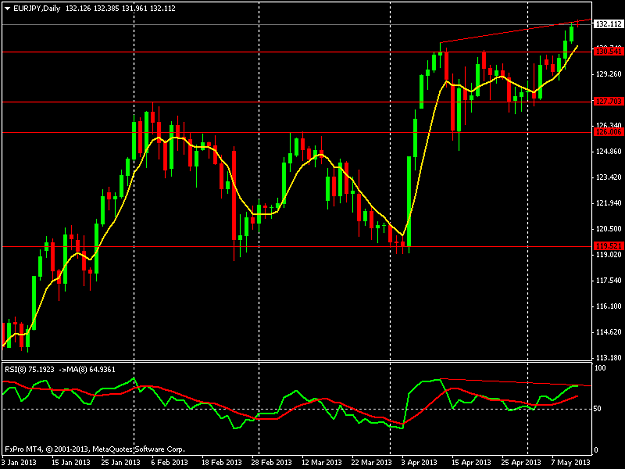Viewport: 625px width, 469px height.
Task: Click the 12 Mar 2013 date label
Action: (322, 462)
